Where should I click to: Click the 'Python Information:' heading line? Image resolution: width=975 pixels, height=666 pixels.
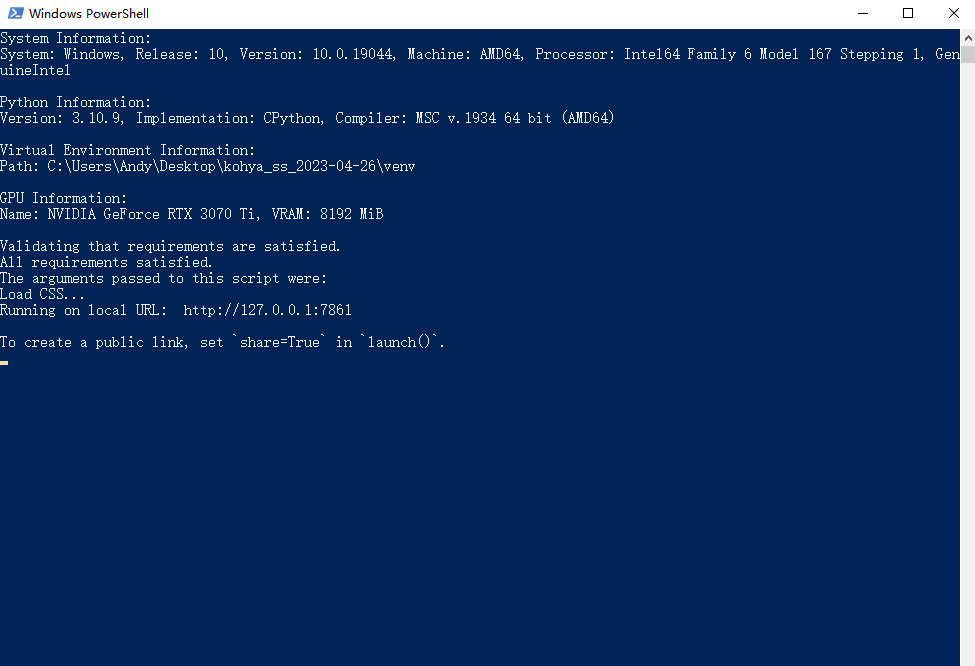click(76, 102)
